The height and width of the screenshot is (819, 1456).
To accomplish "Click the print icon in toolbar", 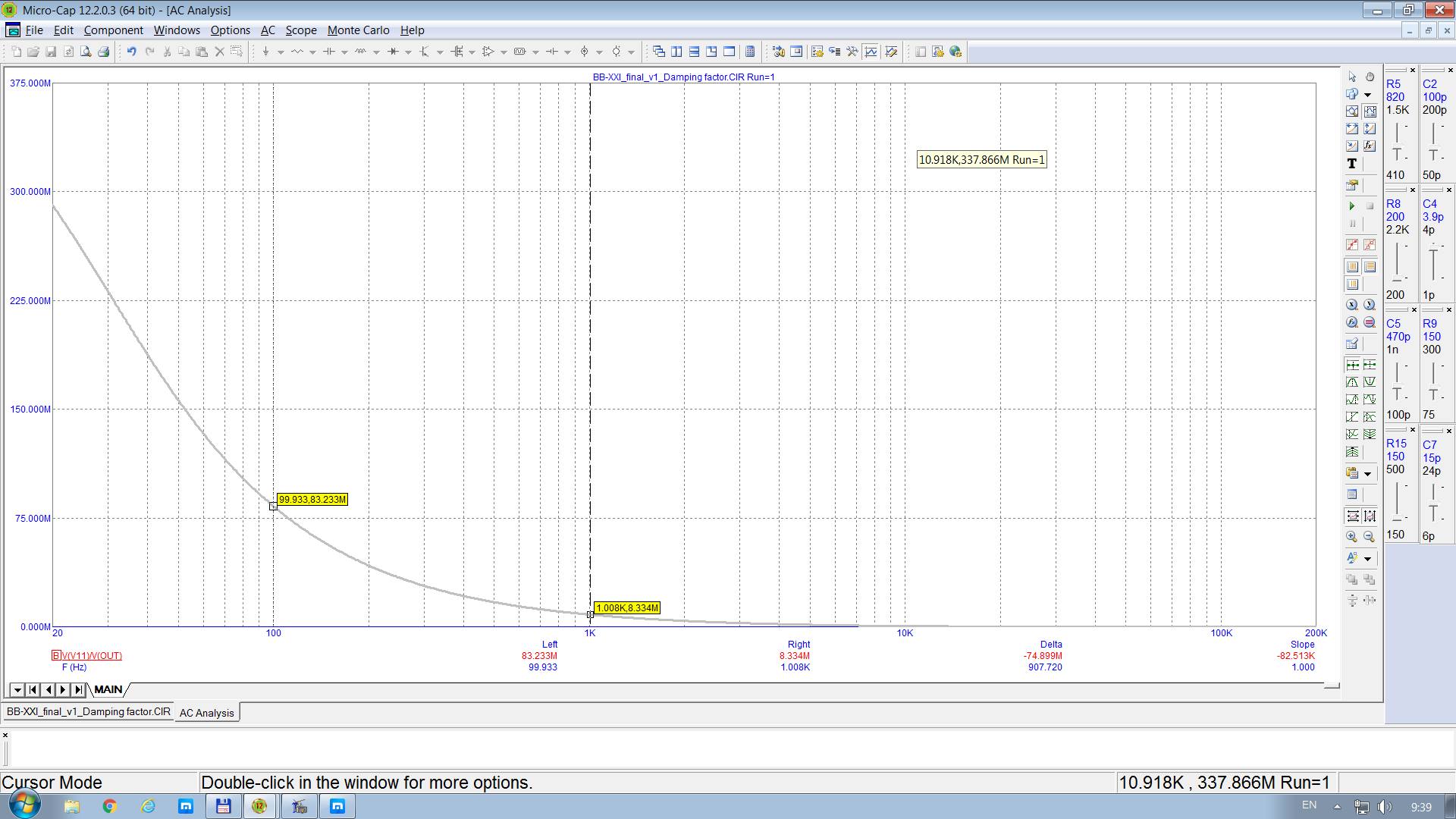I will click(104, 52).
